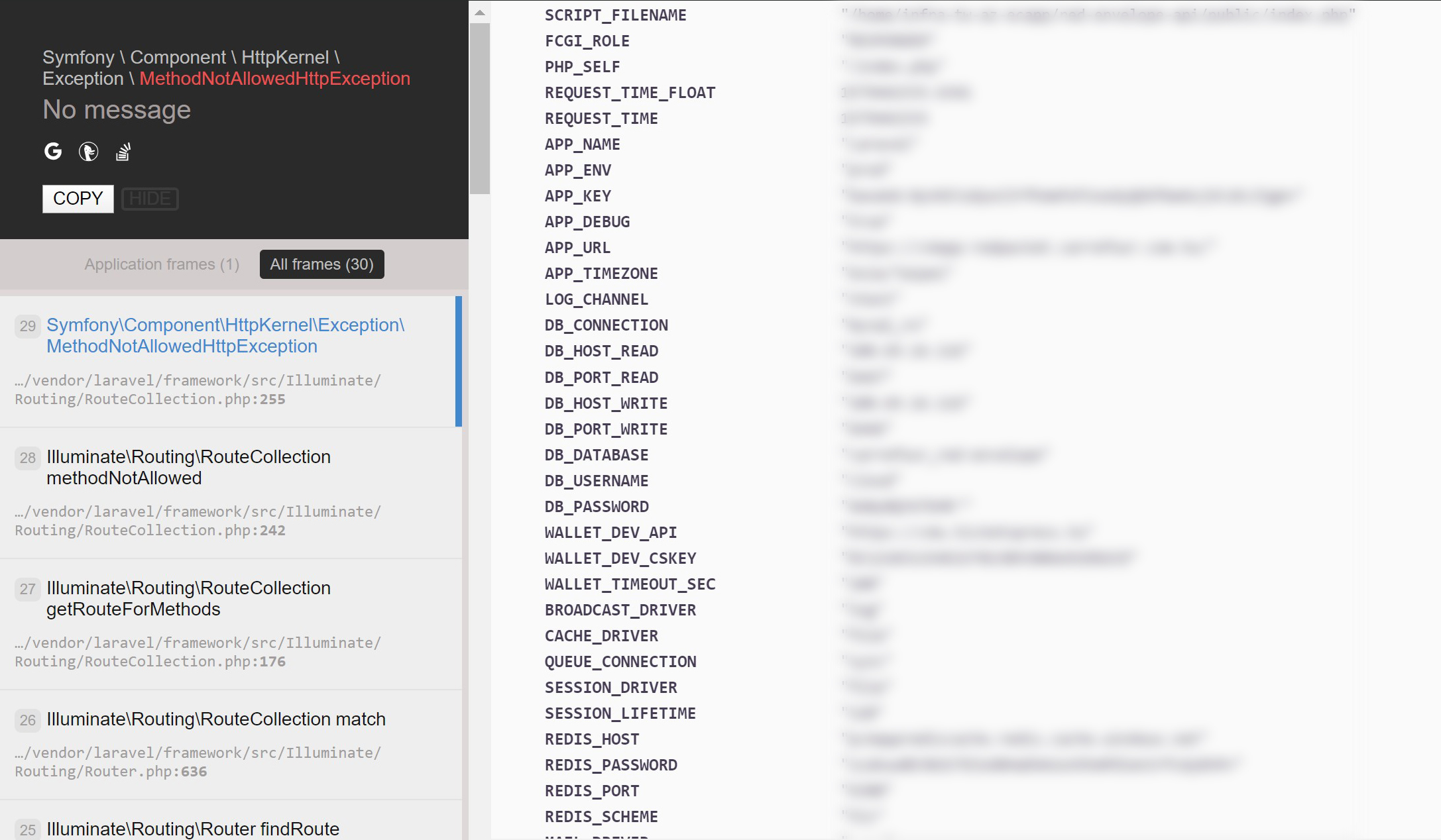Select frame 28 RouteCollection methodNotAllowed
The image size is (1441, 840).
pyautogui.click(x=231, y=493)
